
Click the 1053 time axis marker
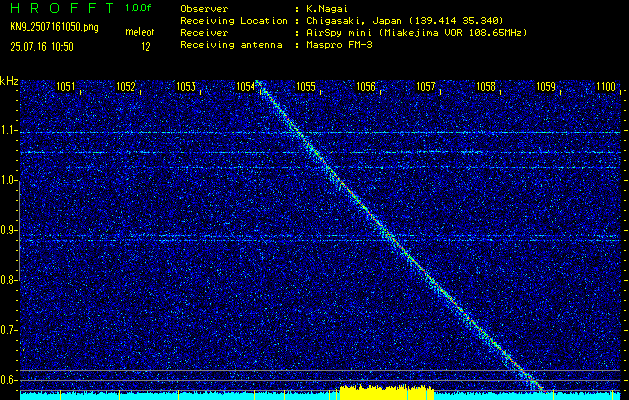click(x=186, y=86)
